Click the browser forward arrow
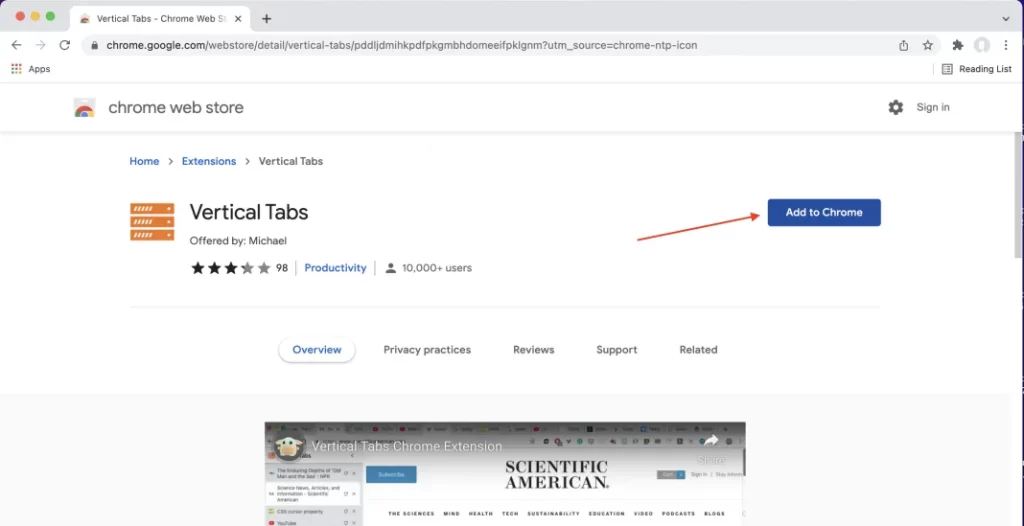Image resolution: width=1024 pixels, height=526 pixels. click(x=40, y=45)
